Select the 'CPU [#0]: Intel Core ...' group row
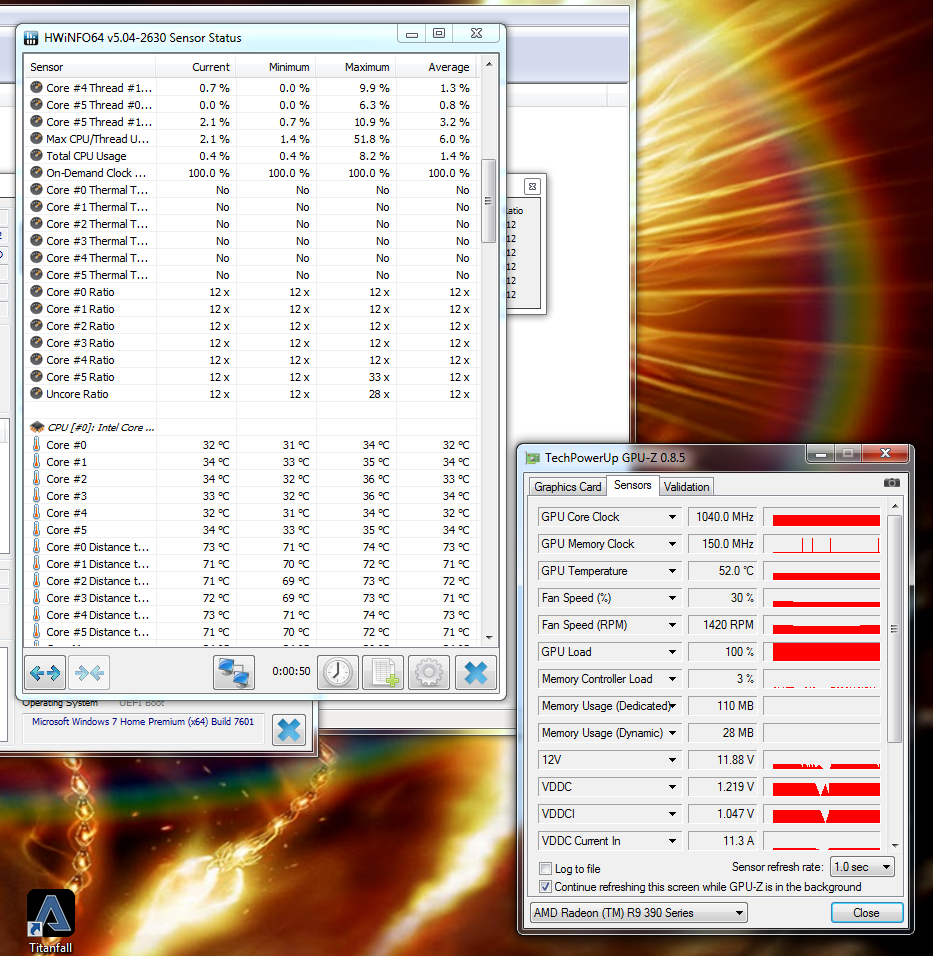Viewport: 933px width, 956px height. pos(251,427)
